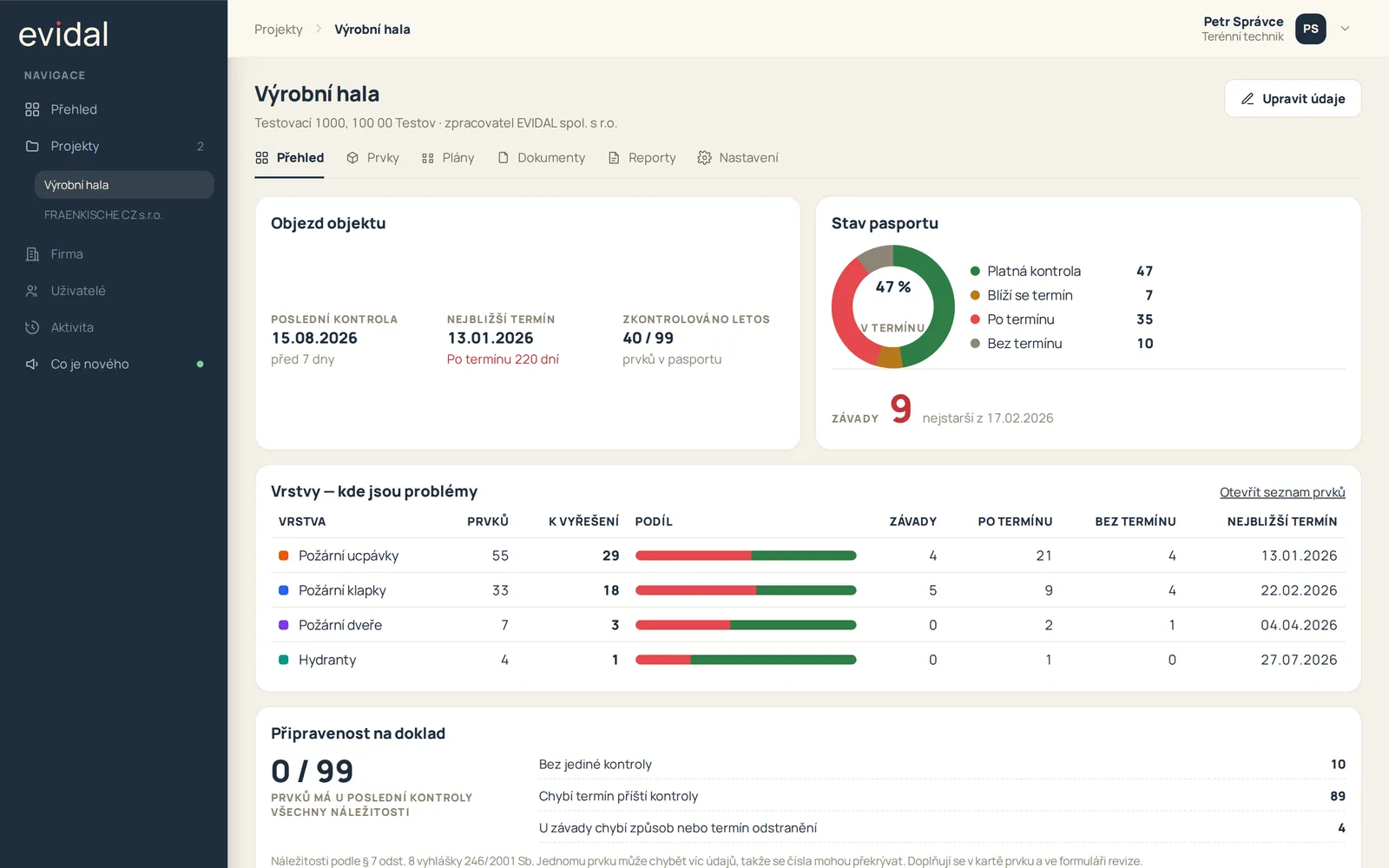1389x868 pixels.
Task: Click the Aktivita history clock icon
Action: (x=32, y=327)
